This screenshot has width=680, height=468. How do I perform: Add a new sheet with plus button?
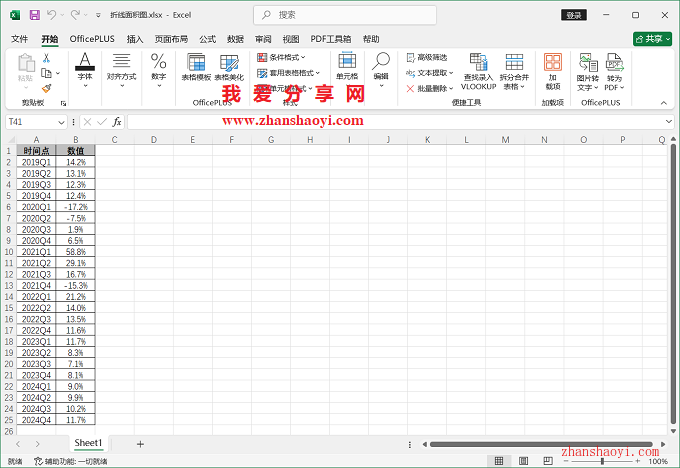pos(140,444)
